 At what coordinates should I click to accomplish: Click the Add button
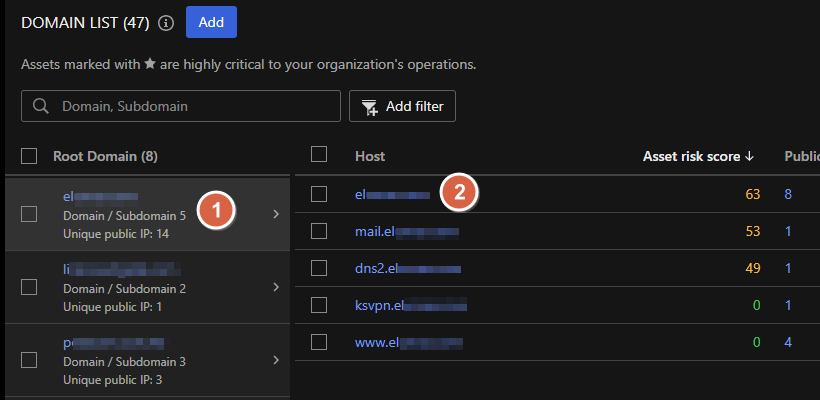pyautogui.click(x=211, y=21)
